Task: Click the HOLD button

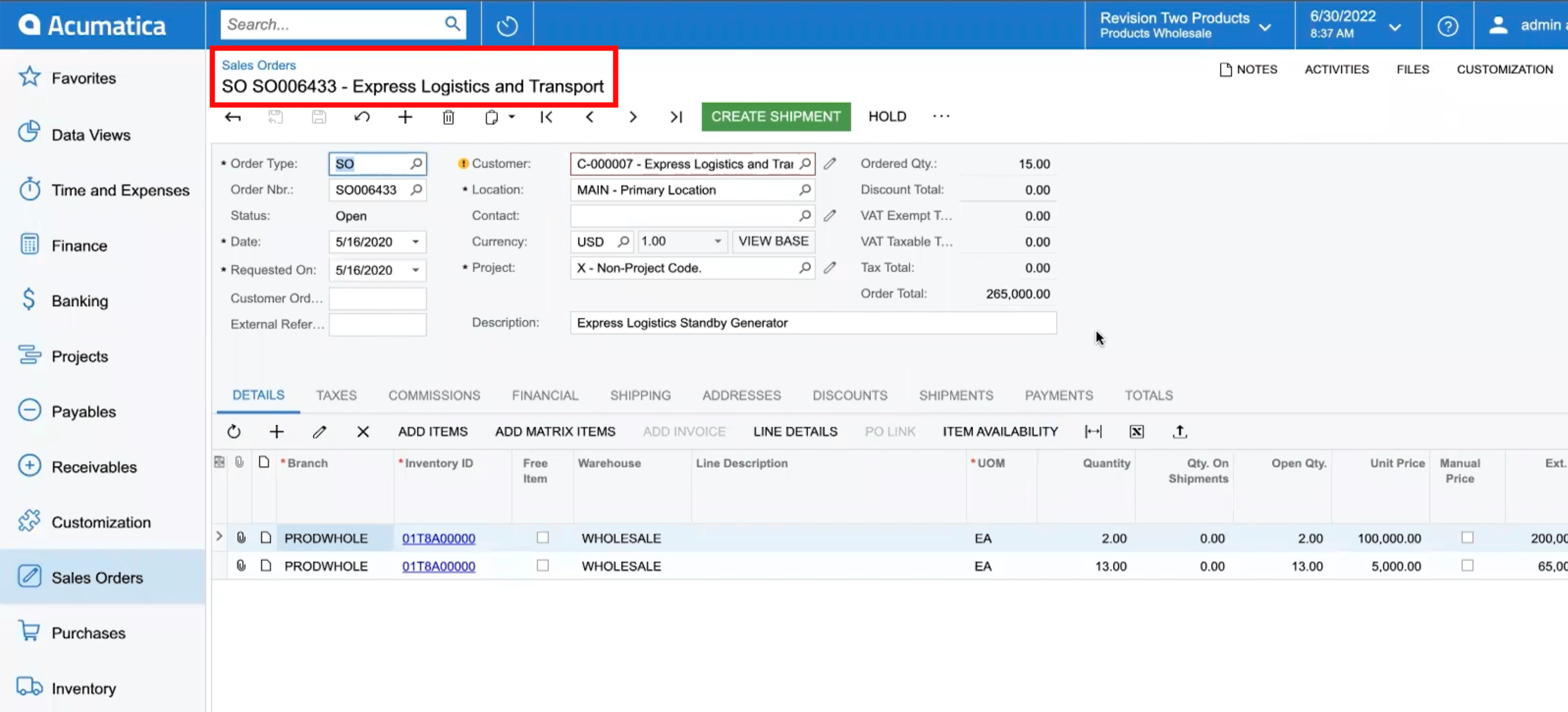Action: pyautogui.click(x=887, y=117)
